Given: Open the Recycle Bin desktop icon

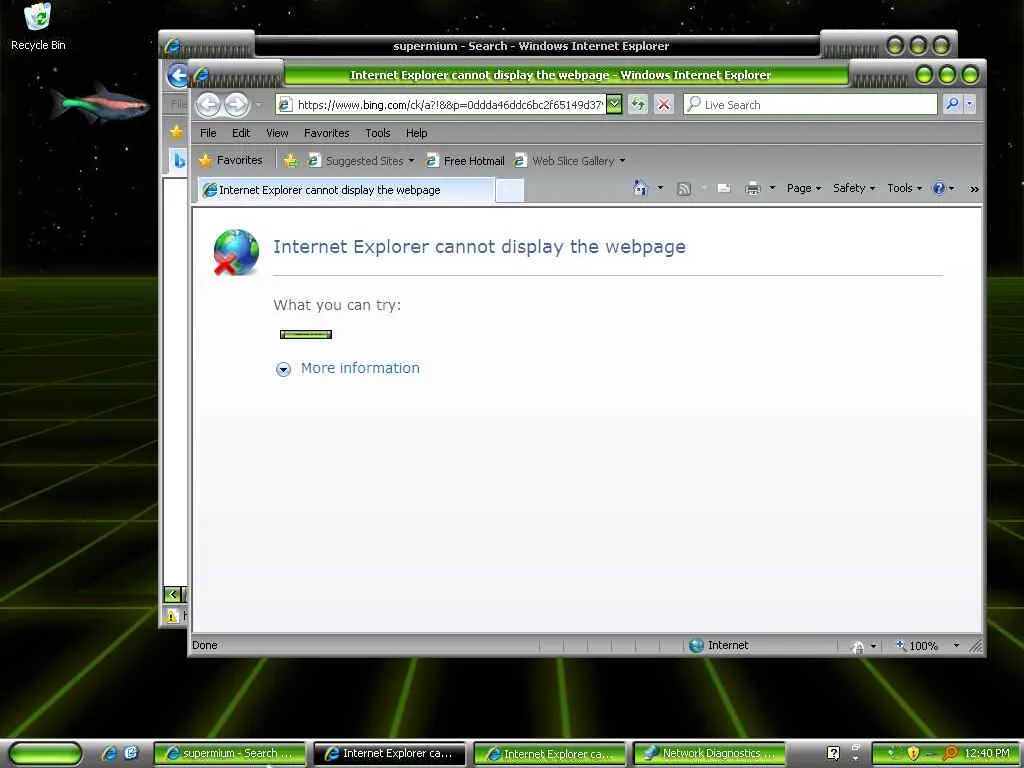Looking at the screenshot, I should [x=38, y=26].
